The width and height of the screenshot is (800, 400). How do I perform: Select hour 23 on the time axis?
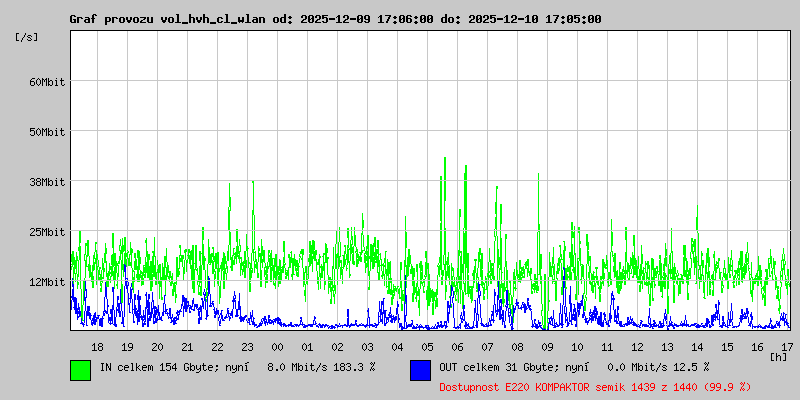click(x=247, y=346)
